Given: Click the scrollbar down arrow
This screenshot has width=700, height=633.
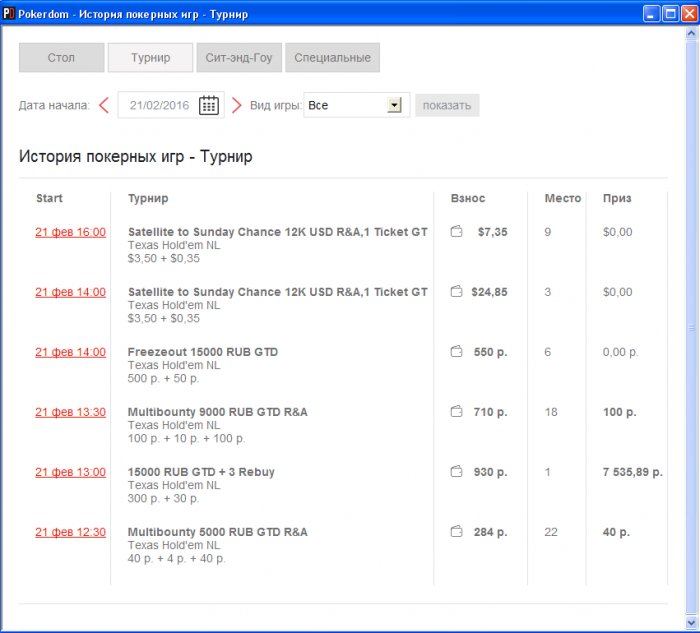Looking at the screenshot, I should pyautogui.click(x=691, y=623).
